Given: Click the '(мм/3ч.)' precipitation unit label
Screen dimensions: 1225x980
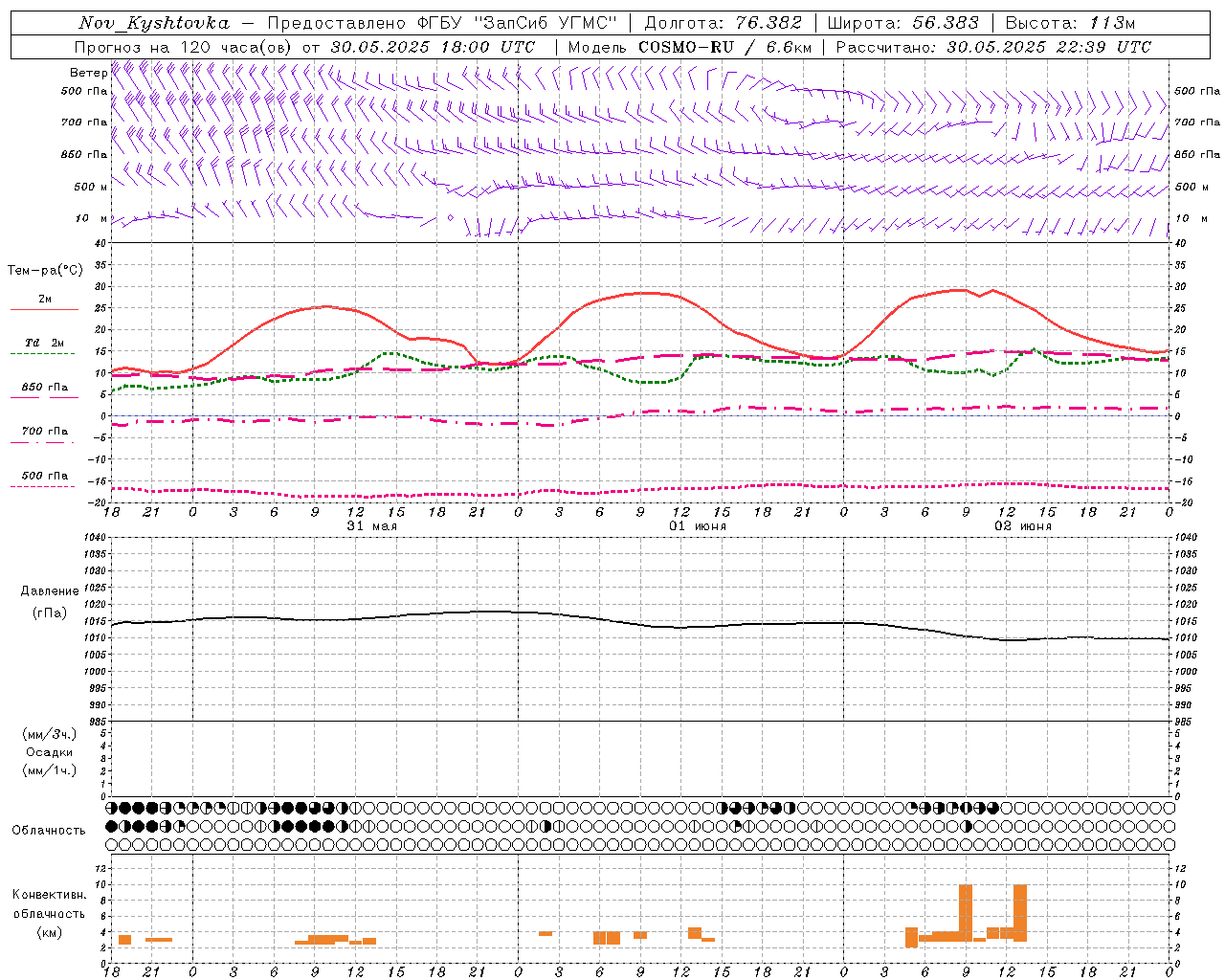Looking at the screenshot, I should tap(49, 734).
